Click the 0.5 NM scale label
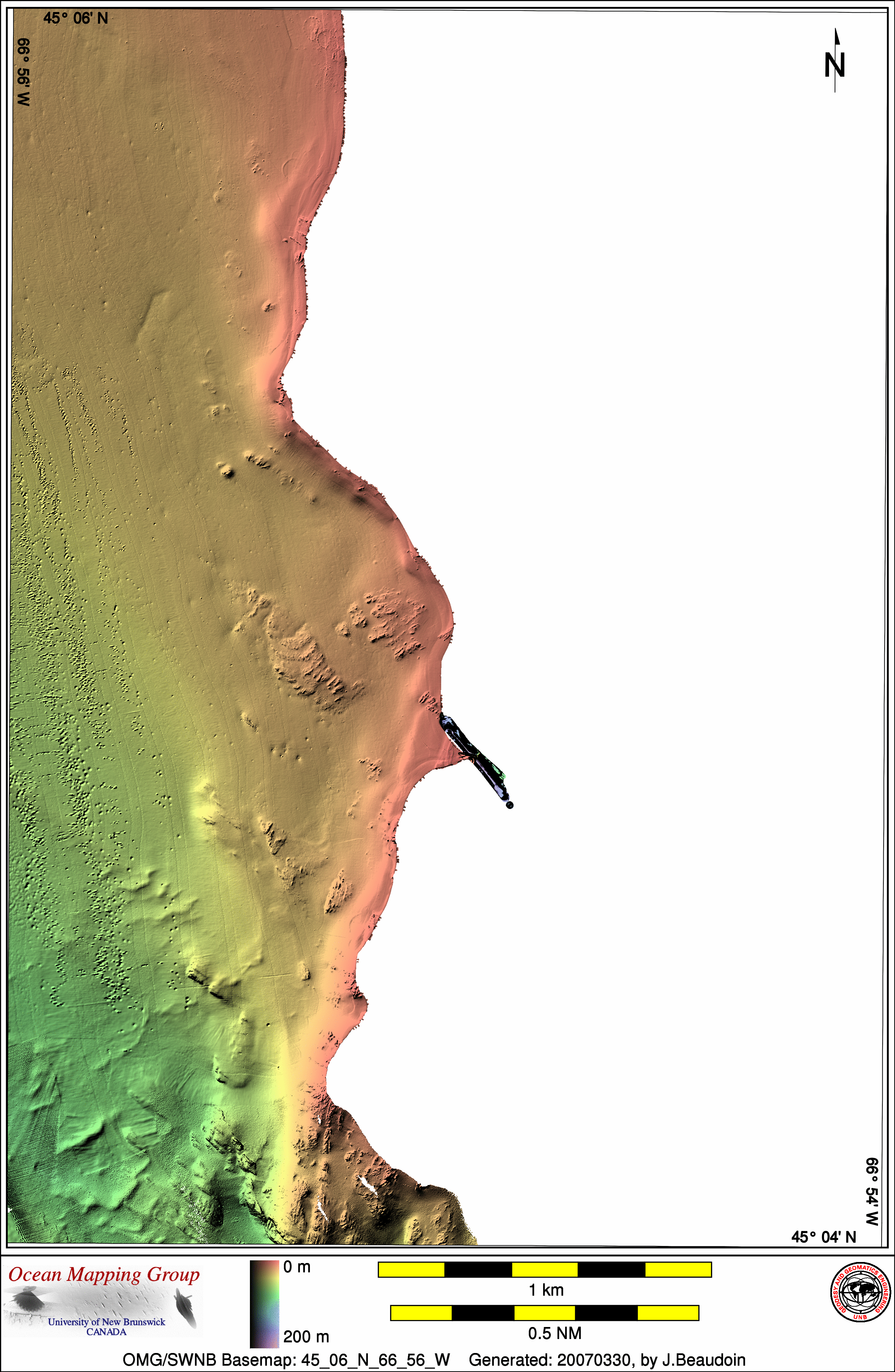Screen dimensions: 895x1372 point(554,1333)
